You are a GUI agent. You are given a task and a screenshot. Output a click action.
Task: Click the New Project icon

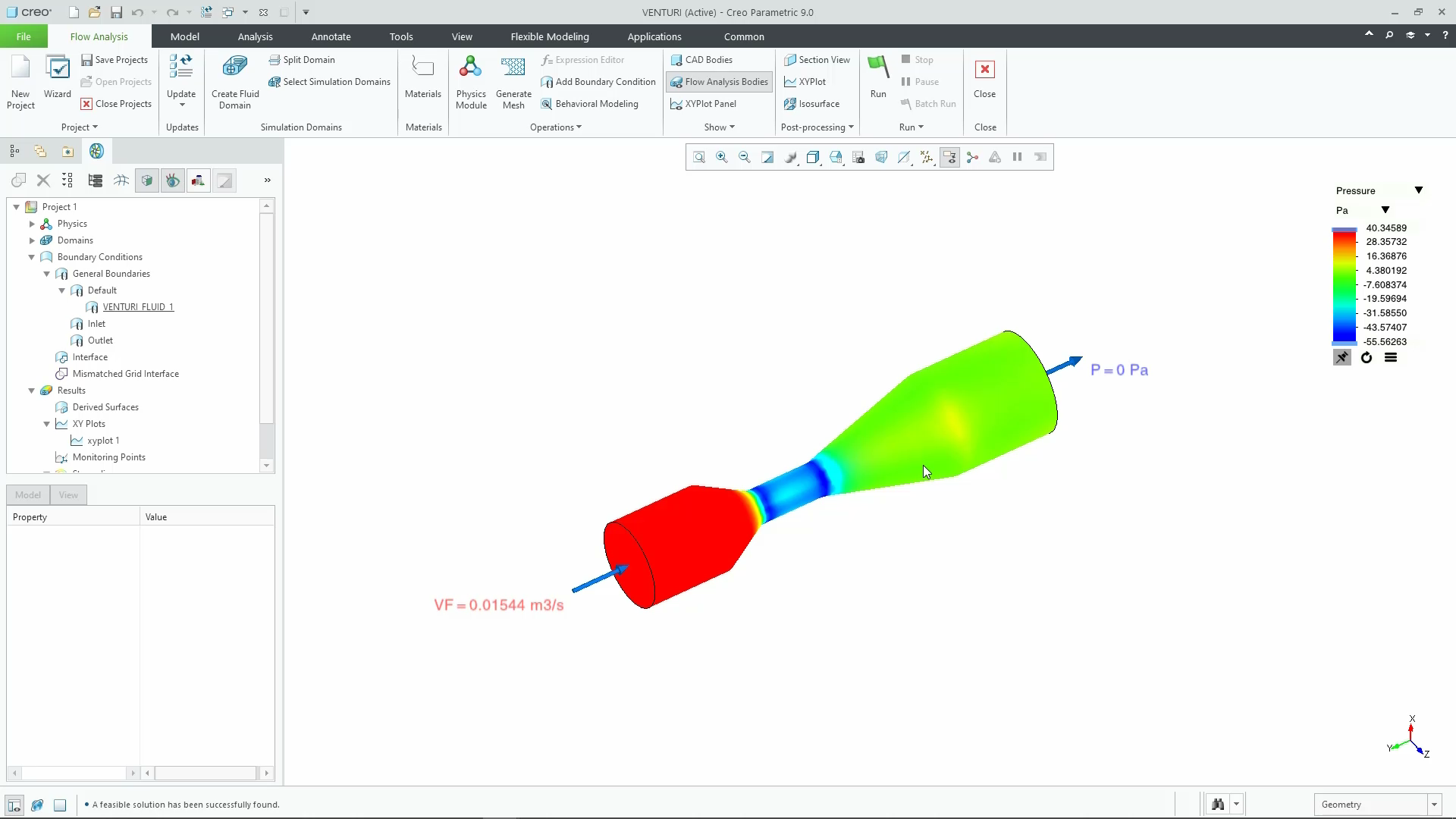[20, 81]
